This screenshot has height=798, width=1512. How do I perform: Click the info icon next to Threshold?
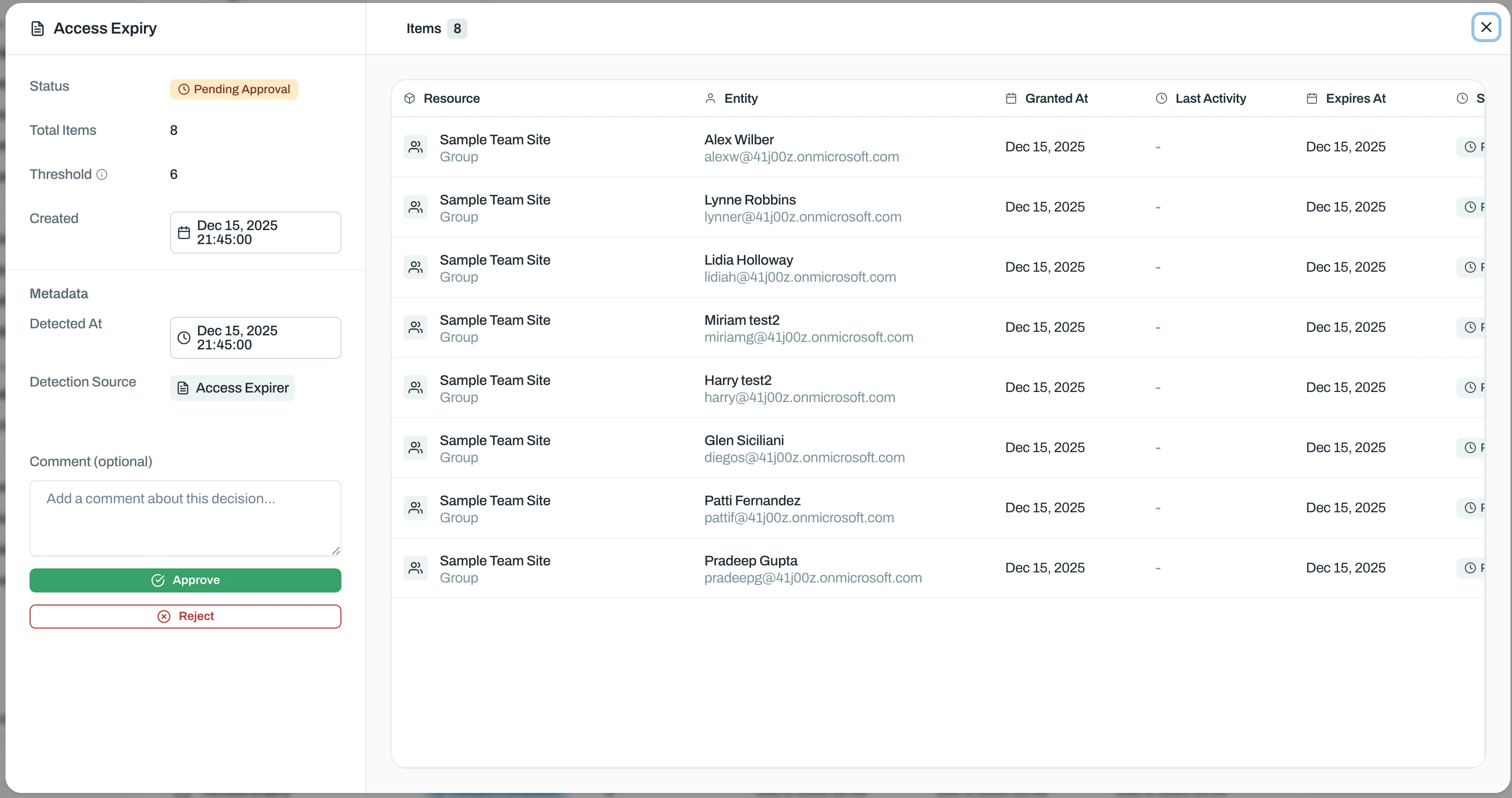coord(102,174)
